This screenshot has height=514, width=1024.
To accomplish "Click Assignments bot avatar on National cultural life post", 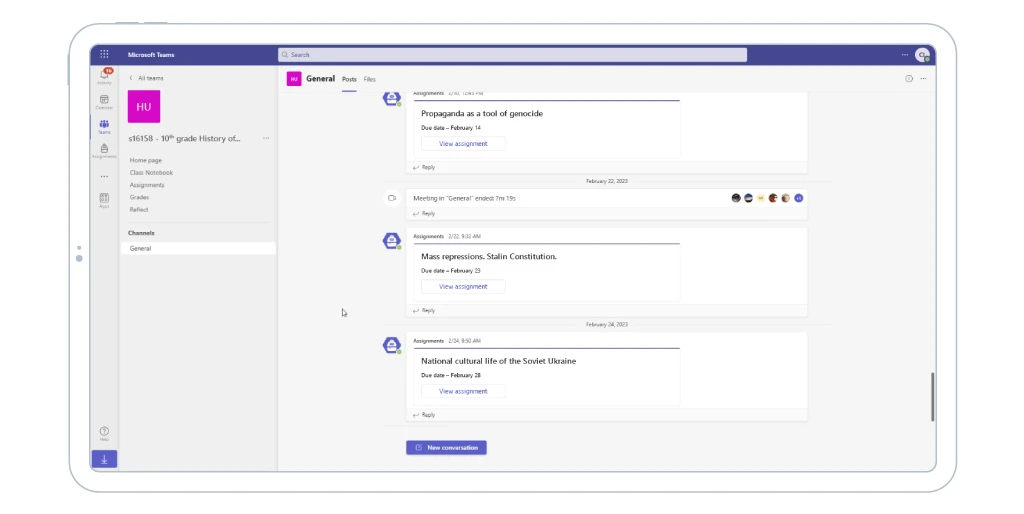I will (392, 345).
